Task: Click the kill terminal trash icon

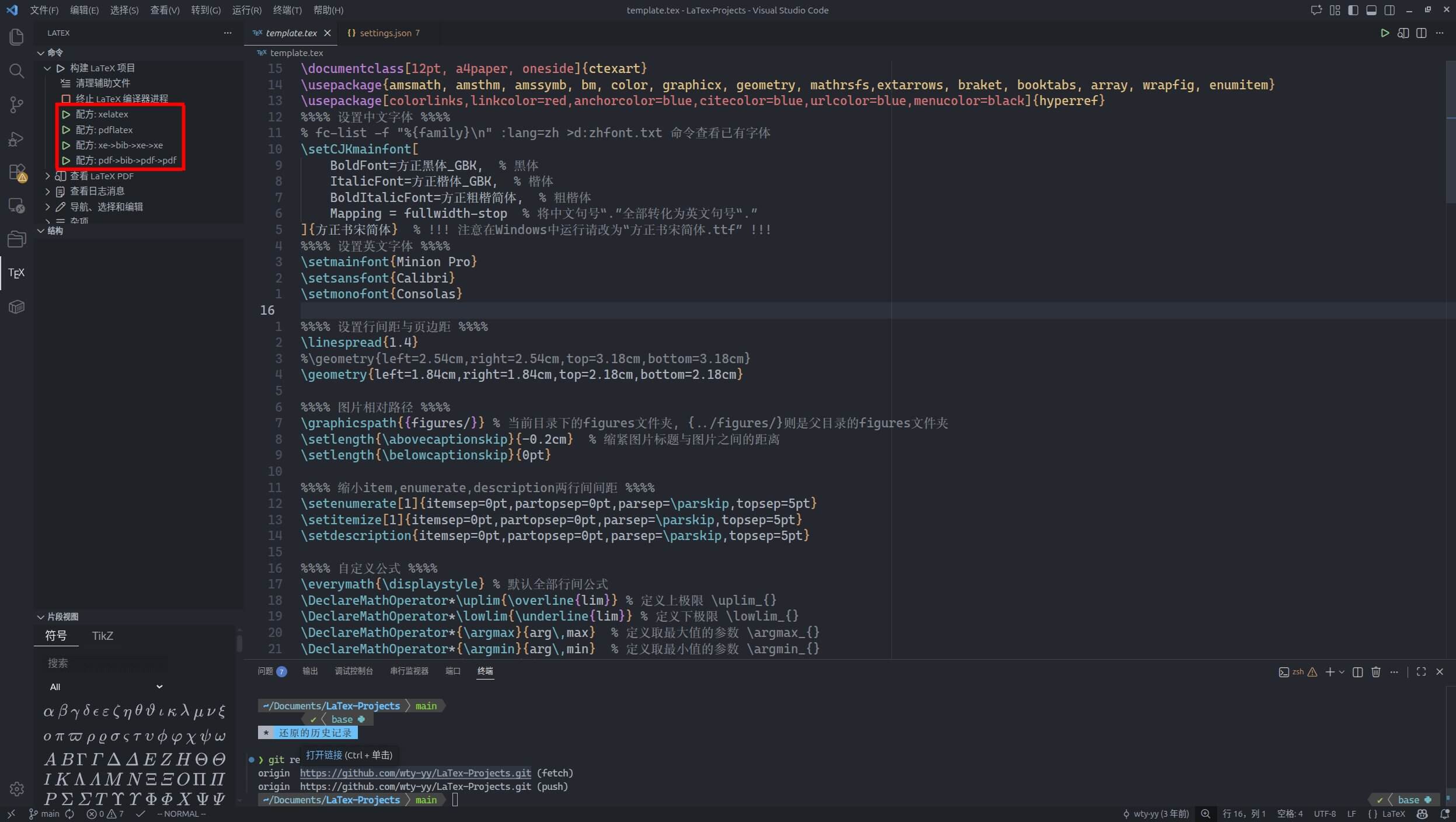Action: pyautogui.click(x=1376, y=672)
